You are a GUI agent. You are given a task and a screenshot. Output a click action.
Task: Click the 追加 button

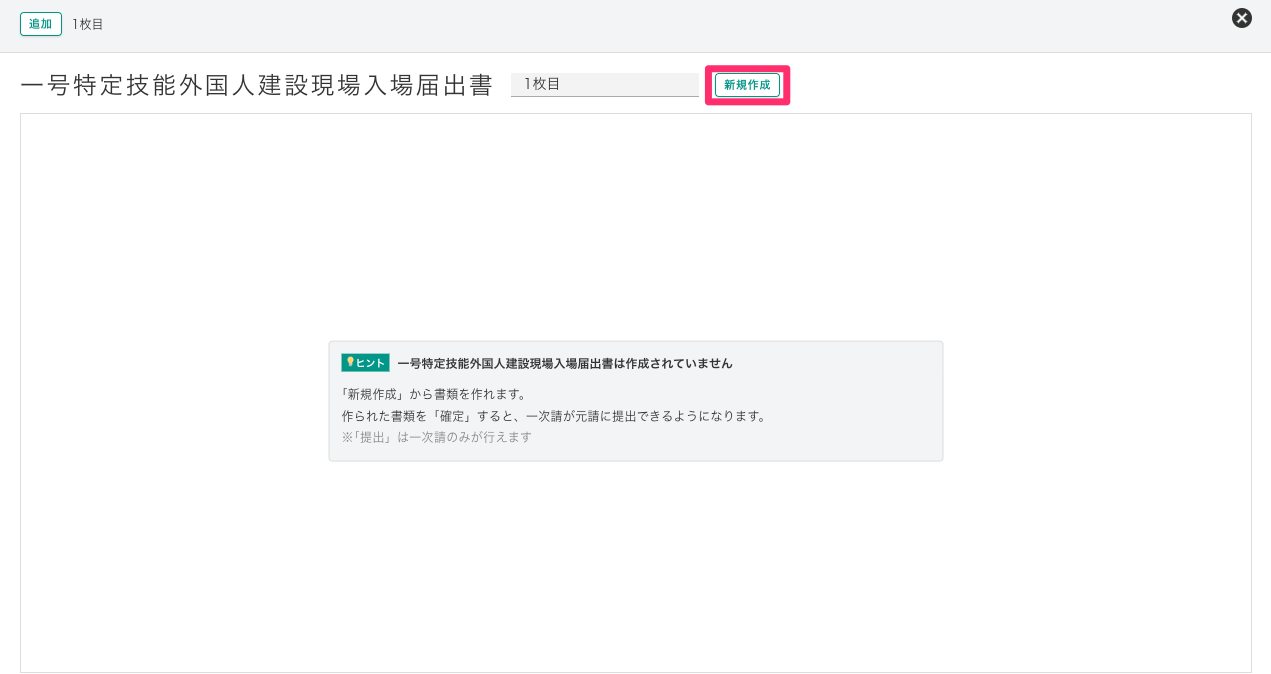41,24
